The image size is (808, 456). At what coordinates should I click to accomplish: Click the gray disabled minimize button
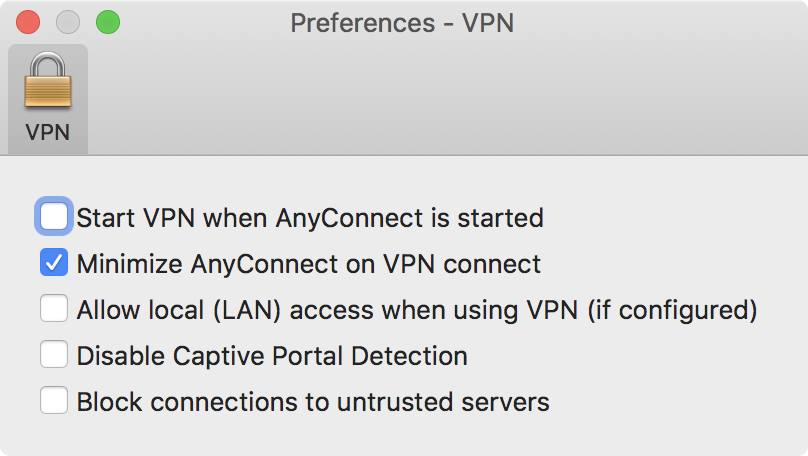(x=68, y=23)
